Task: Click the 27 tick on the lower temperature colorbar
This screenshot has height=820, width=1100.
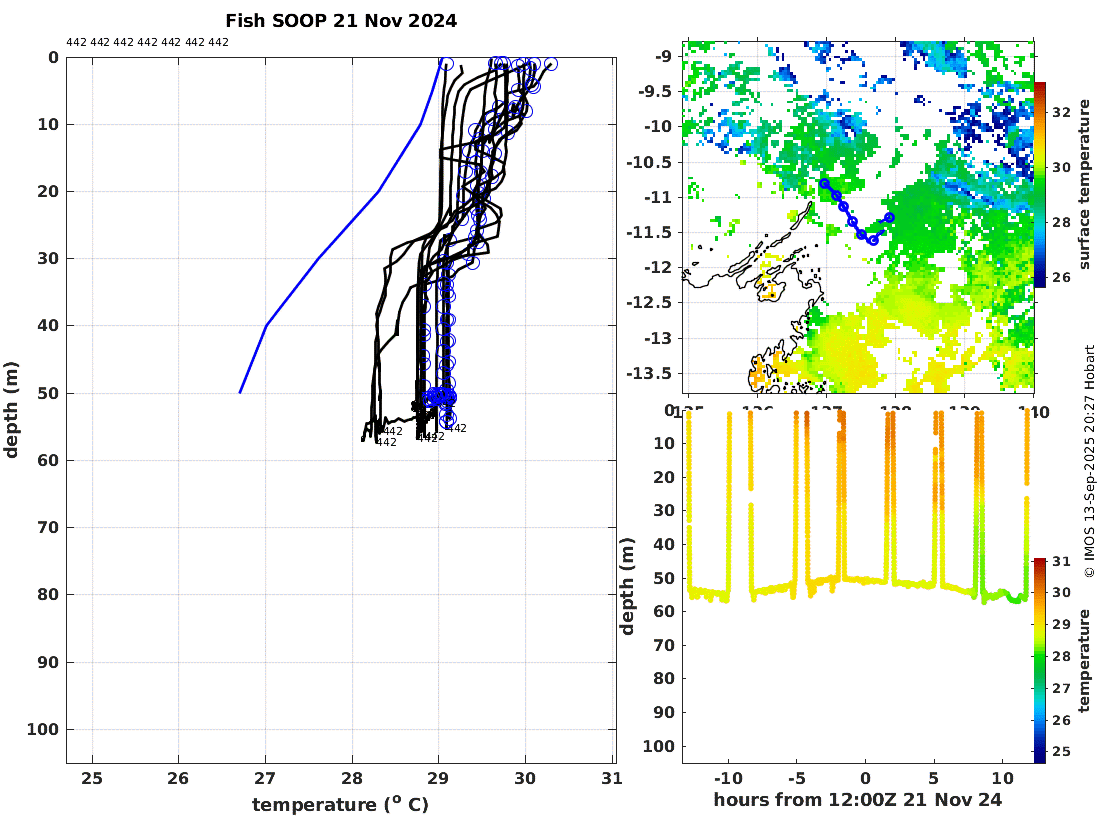Action: point(1061,688)
